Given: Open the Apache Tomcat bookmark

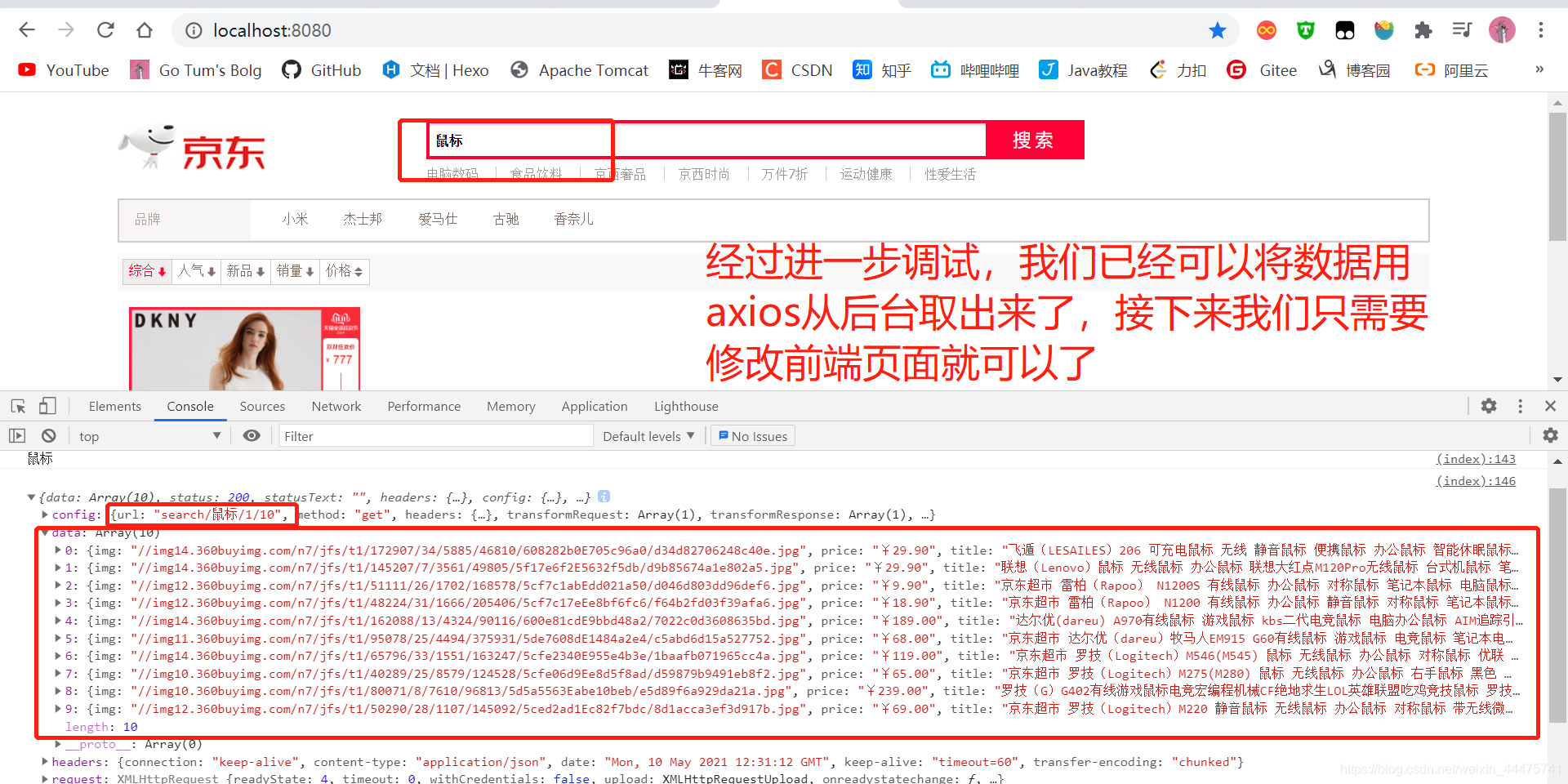Looking at the screenshot, I should click(579, 70).
